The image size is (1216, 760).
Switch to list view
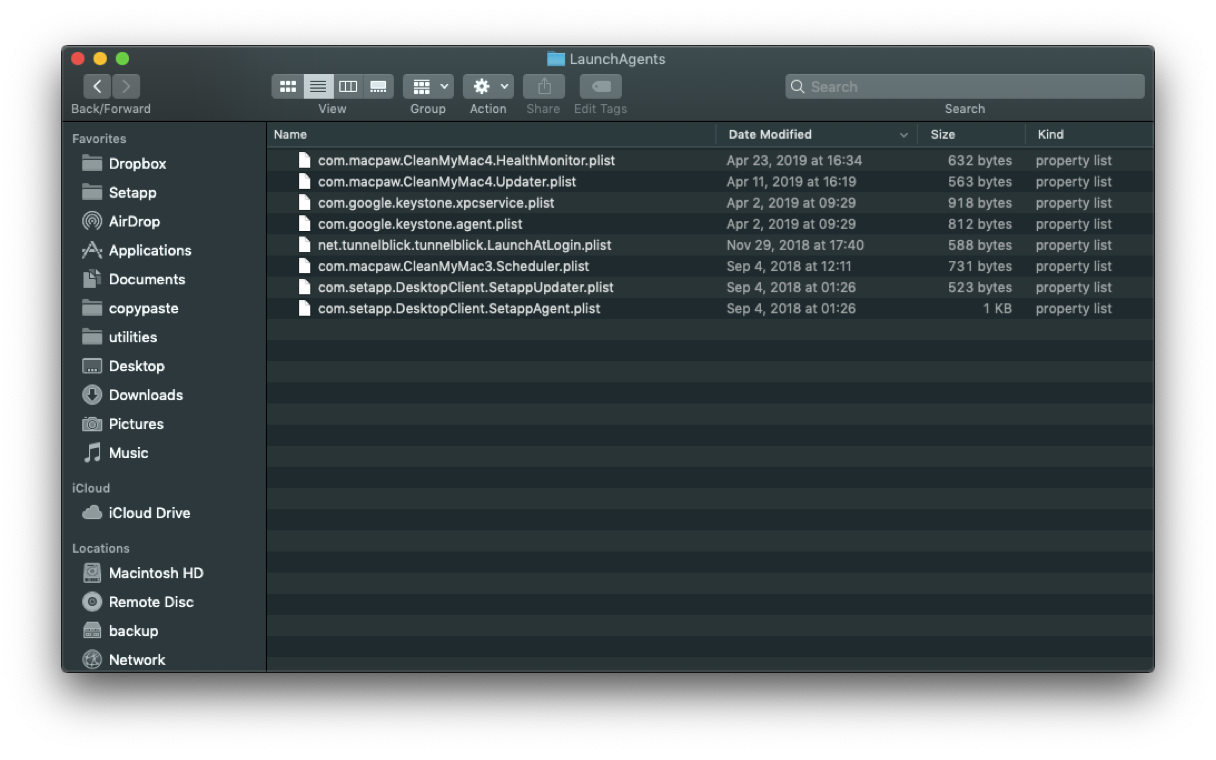[318, 87]
